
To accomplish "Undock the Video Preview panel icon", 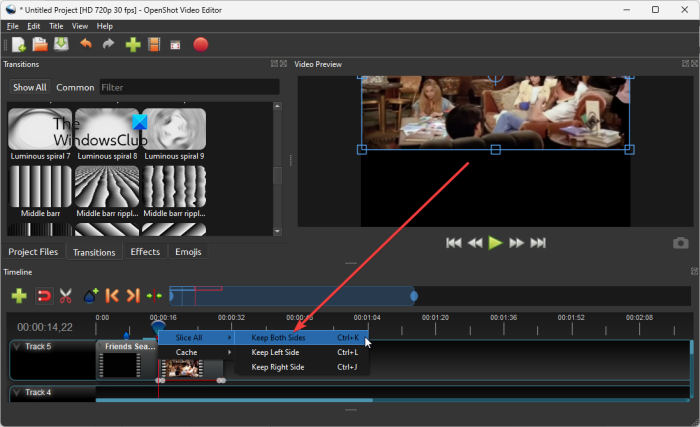I will [x=686, y=64].
